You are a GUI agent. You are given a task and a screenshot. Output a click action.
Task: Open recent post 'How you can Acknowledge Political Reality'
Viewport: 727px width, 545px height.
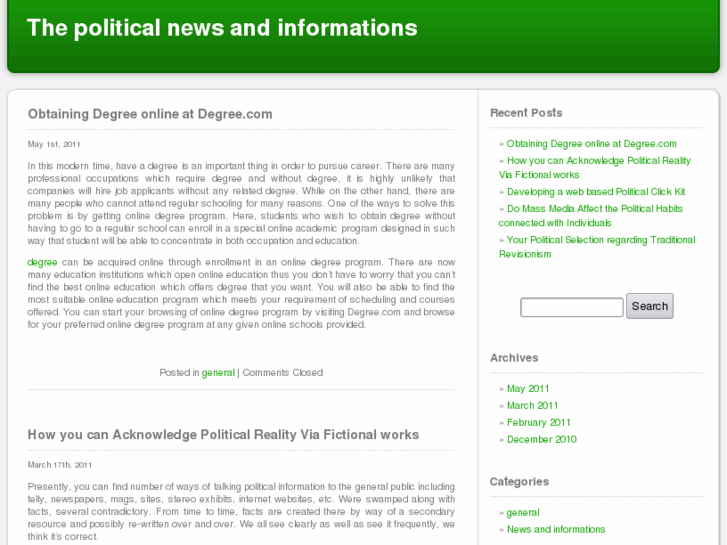pyautogui.click(x=595, y=167)
